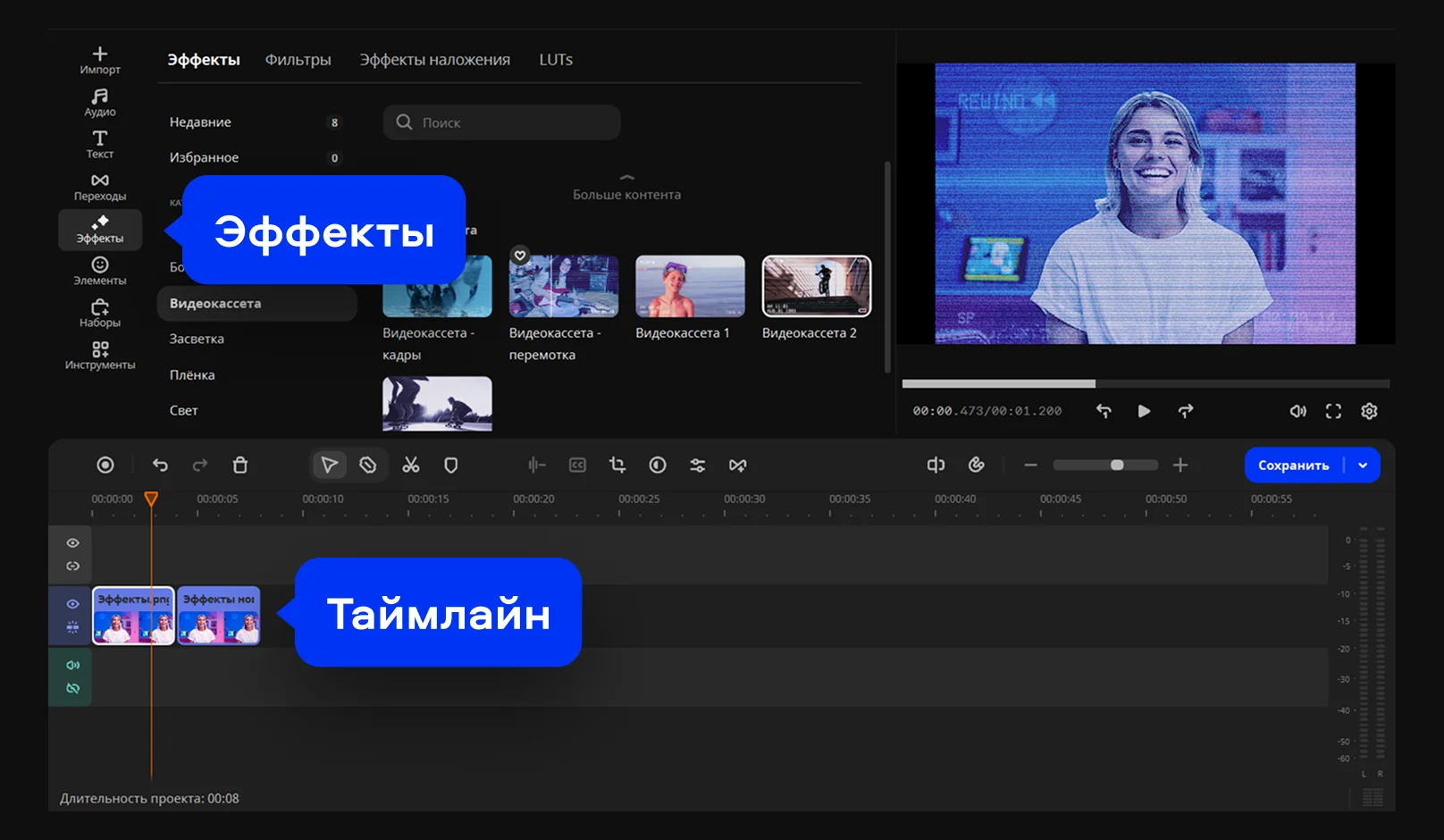Screen dimensions: 1444x840
Task: Click the crop tool in the toolbar
Action: (617, 465)
